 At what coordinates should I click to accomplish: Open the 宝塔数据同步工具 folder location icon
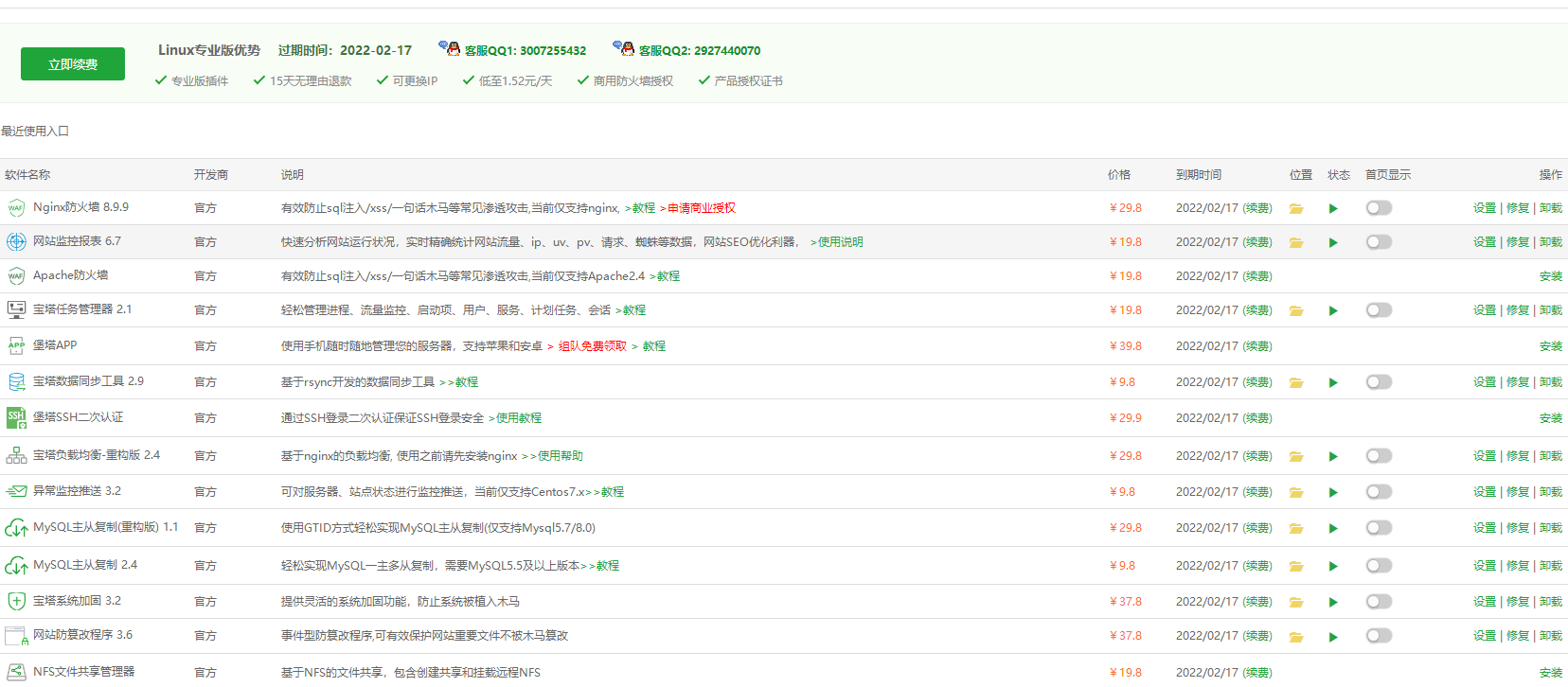pos(1296,382)
